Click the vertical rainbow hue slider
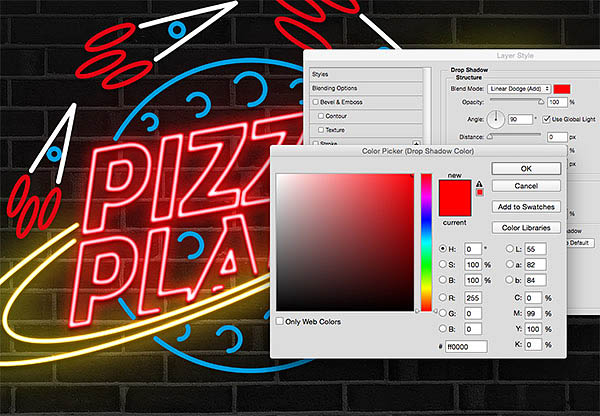Viewport: 600px width, 416px height. (426, 241)
